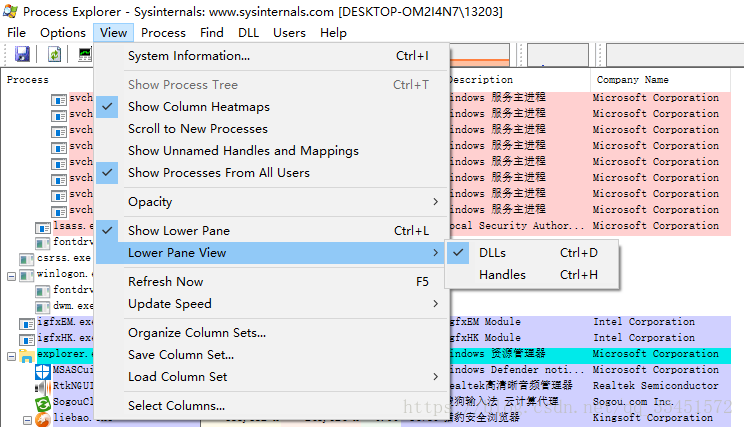Toggle Show Column Heatmaps option
The height and width of the screenshot is (427, 744).
[272, 107]
